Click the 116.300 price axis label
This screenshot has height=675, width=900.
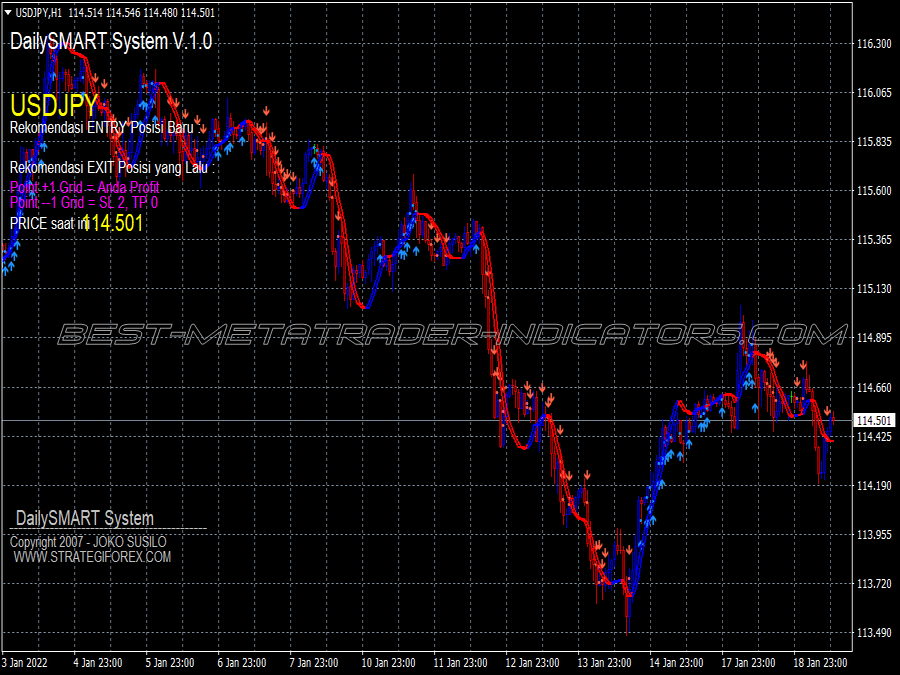(x=874, y=44)
